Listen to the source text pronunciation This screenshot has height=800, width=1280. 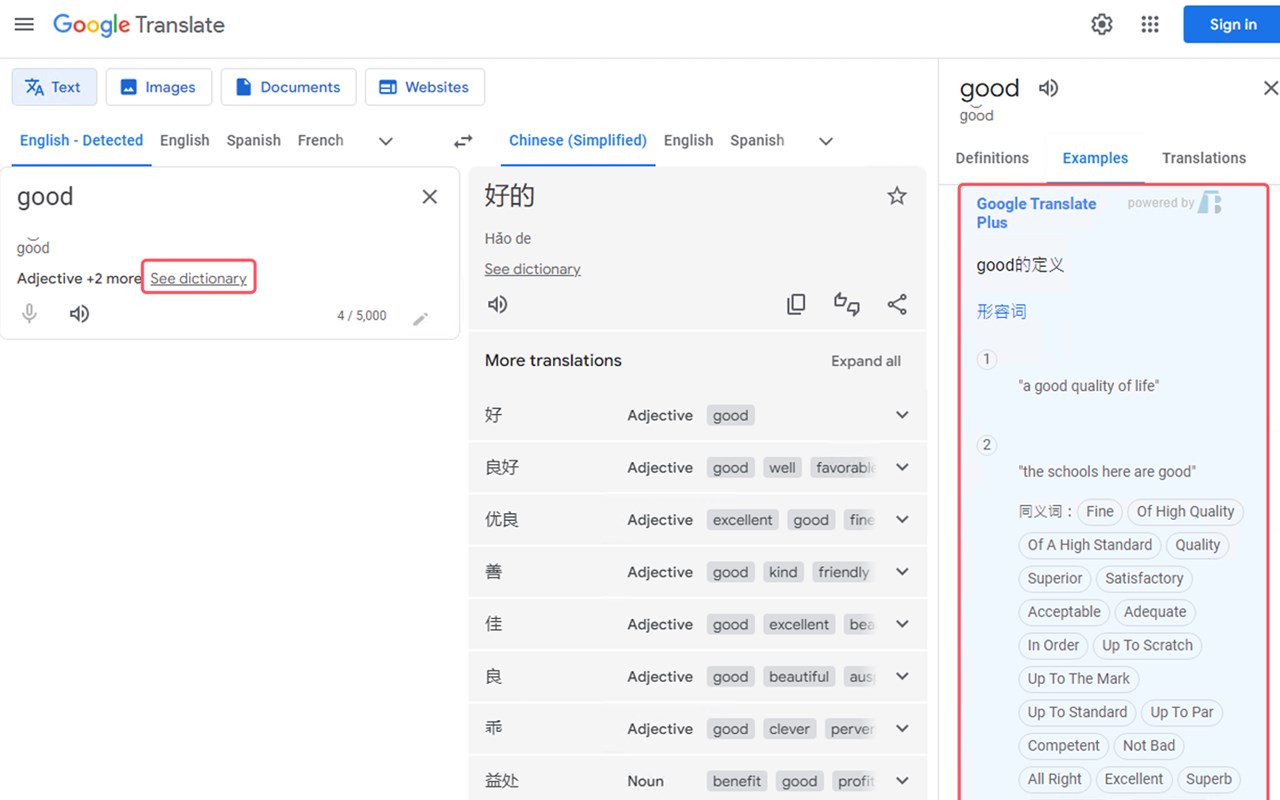click(x=79, y=314)
